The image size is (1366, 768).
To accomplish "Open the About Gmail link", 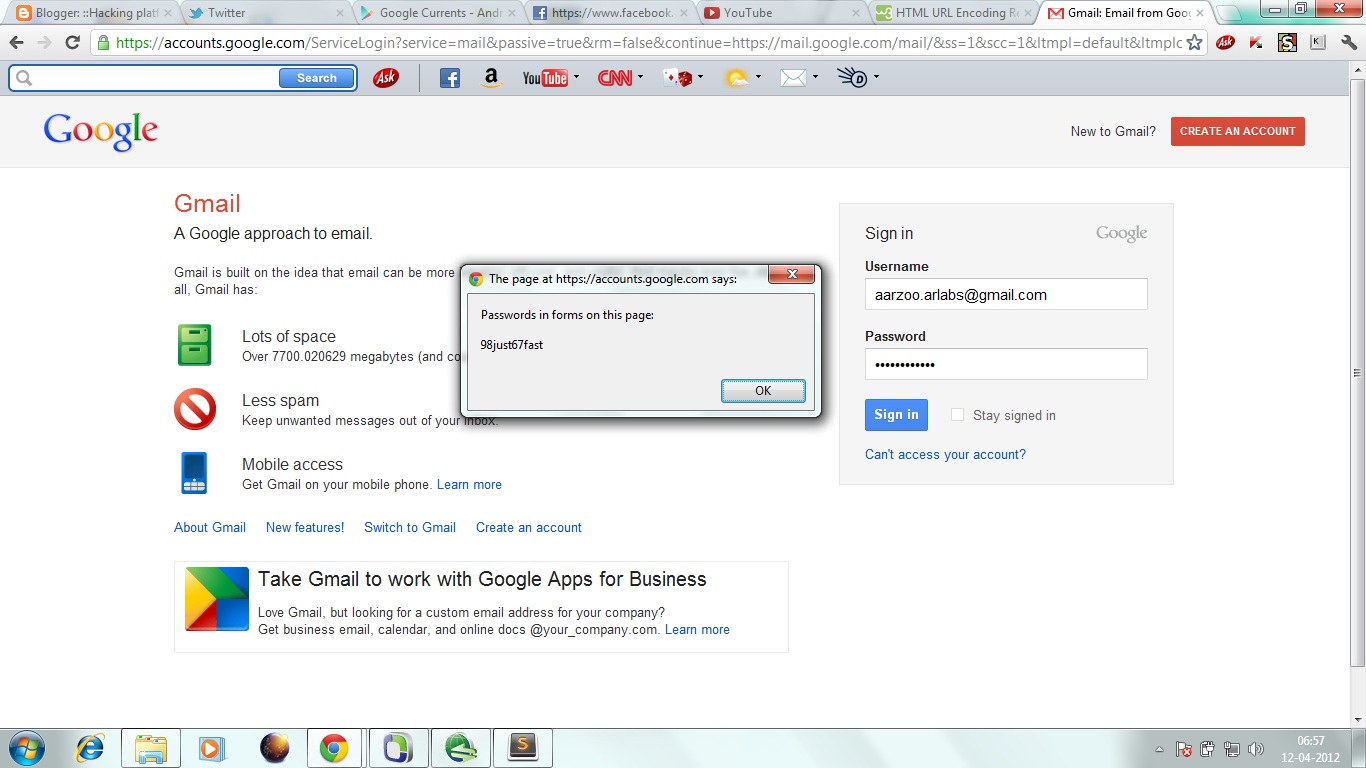I will 210,527.
